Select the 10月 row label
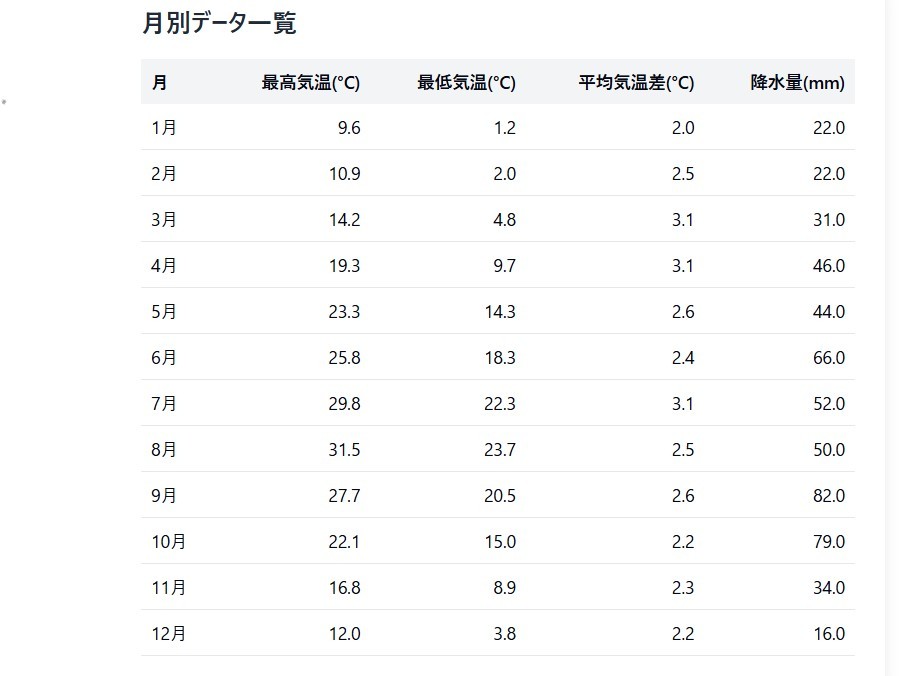 coord(169,541)
